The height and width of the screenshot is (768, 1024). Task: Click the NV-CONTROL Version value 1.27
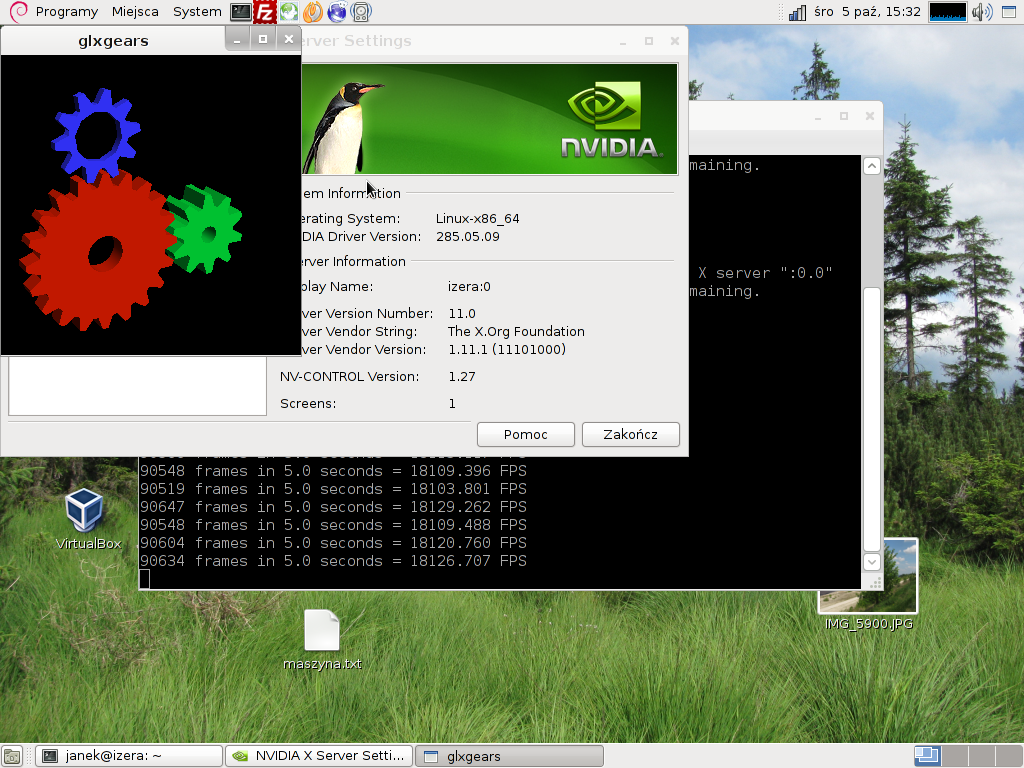[x=462, y=377]
